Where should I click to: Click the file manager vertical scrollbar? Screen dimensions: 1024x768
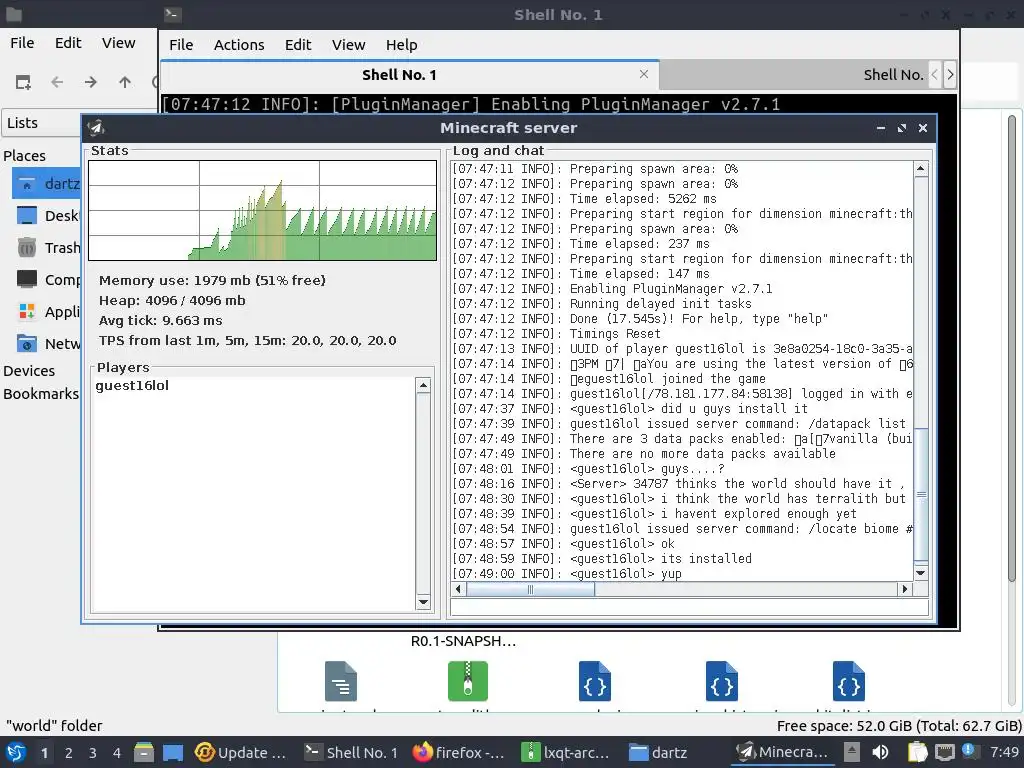pyautogui.click(x=1011, y=346)
